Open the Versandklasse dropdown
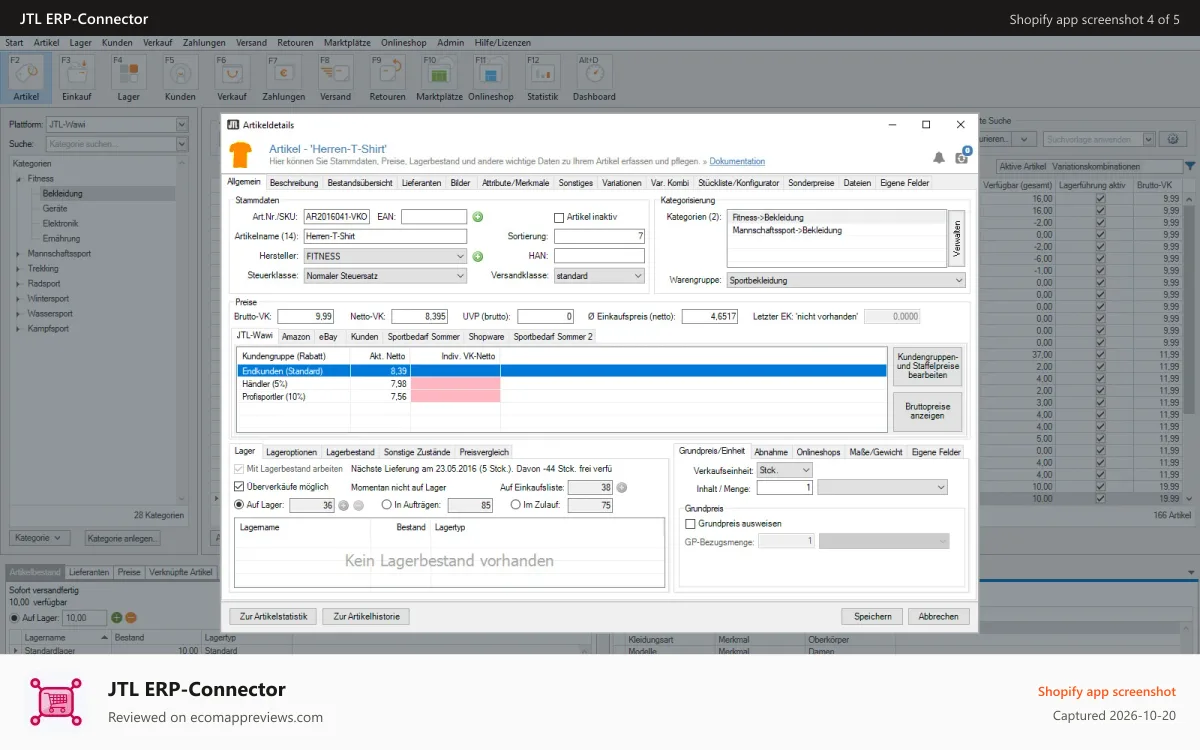Viewport: 1200px width, 750px height. coord(599,276)
